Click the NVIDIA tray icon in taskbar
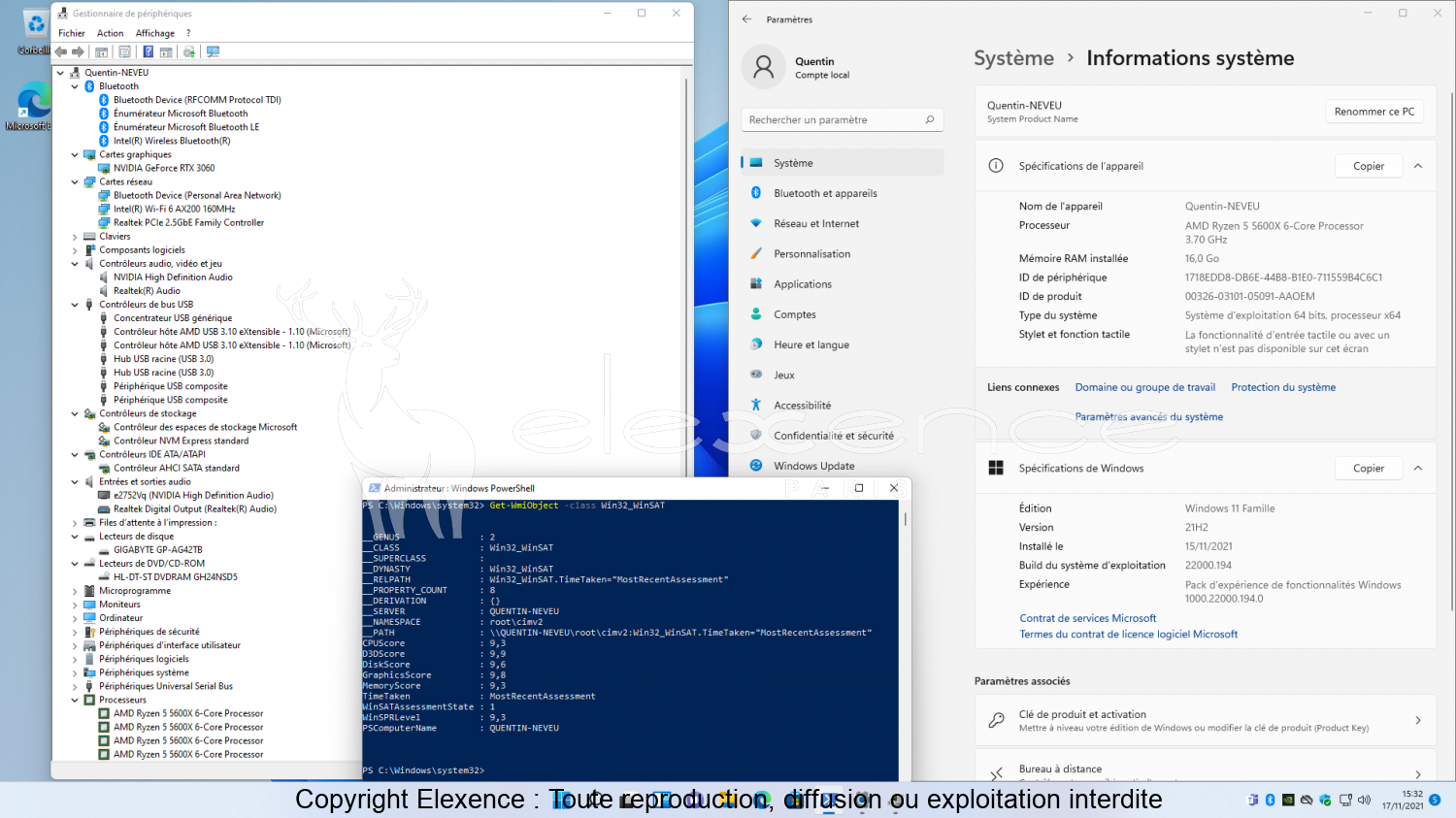Viewport: 1456px width, 818px height. pos(1288,801)
